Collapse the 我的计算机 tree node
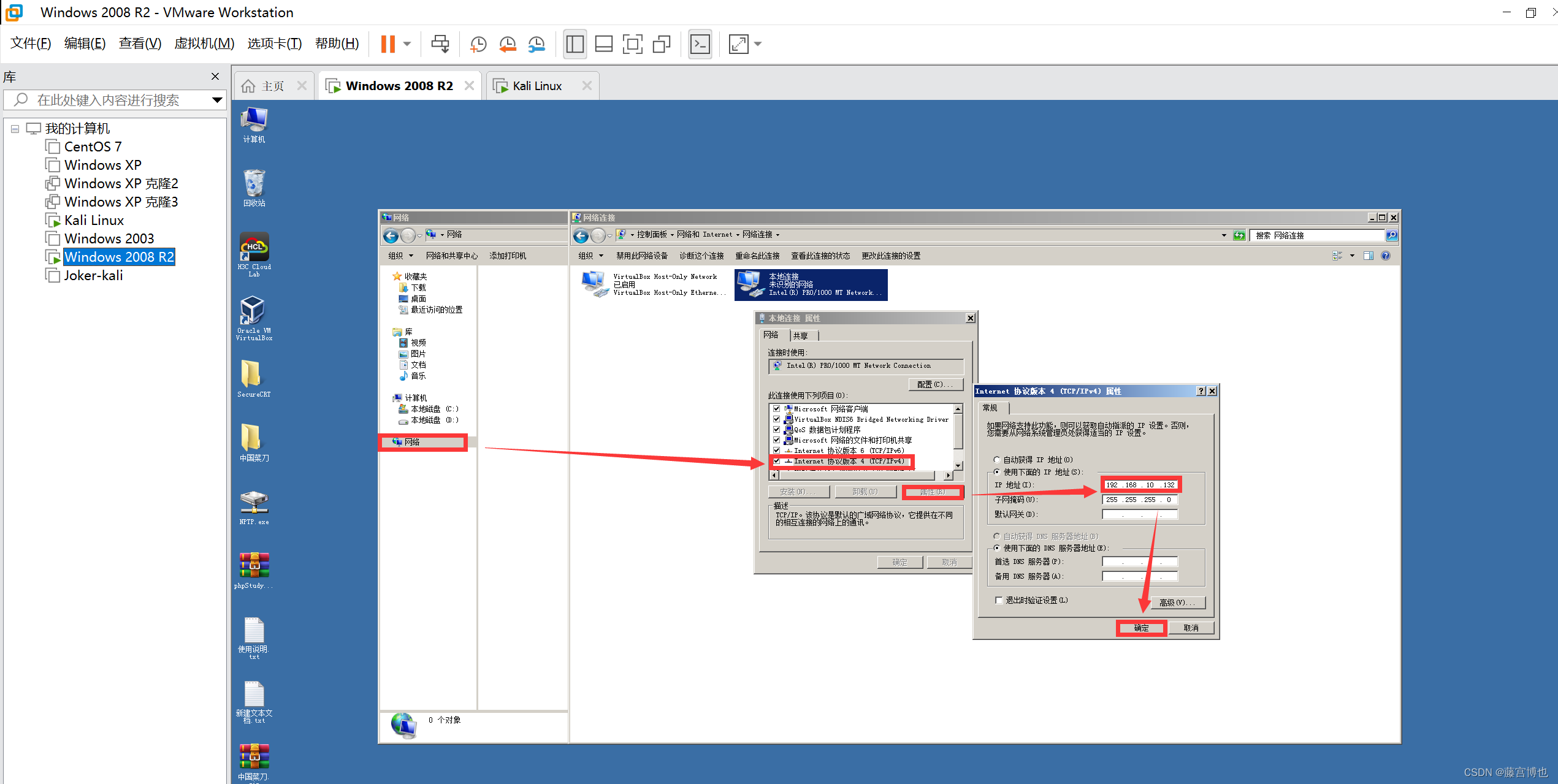The image size is (1558, 784). tap(15, 129)
